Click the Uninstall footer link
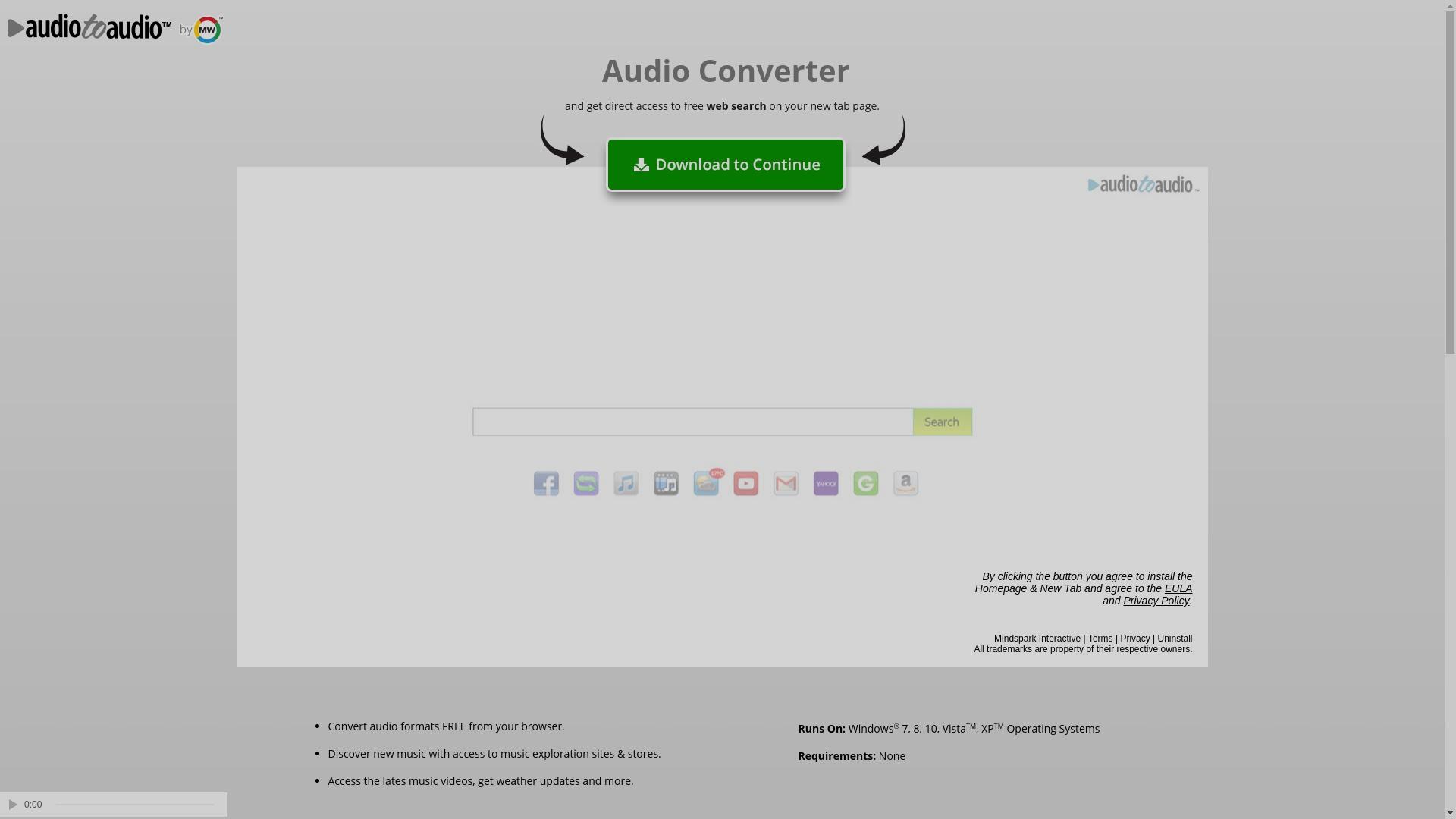This screenshot has height=819, width=1456. (x=1175, y=639)
